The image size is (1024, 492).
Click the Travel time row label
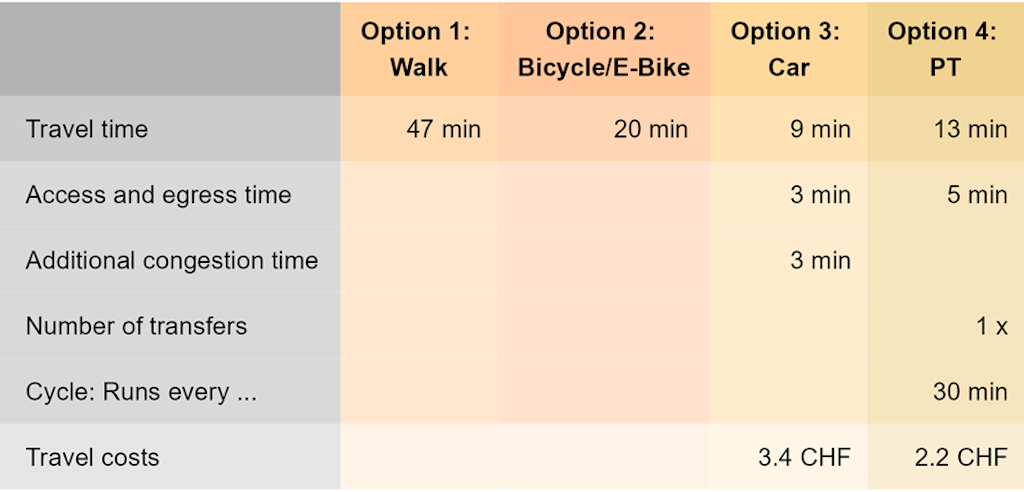click(x=87, y=129)
